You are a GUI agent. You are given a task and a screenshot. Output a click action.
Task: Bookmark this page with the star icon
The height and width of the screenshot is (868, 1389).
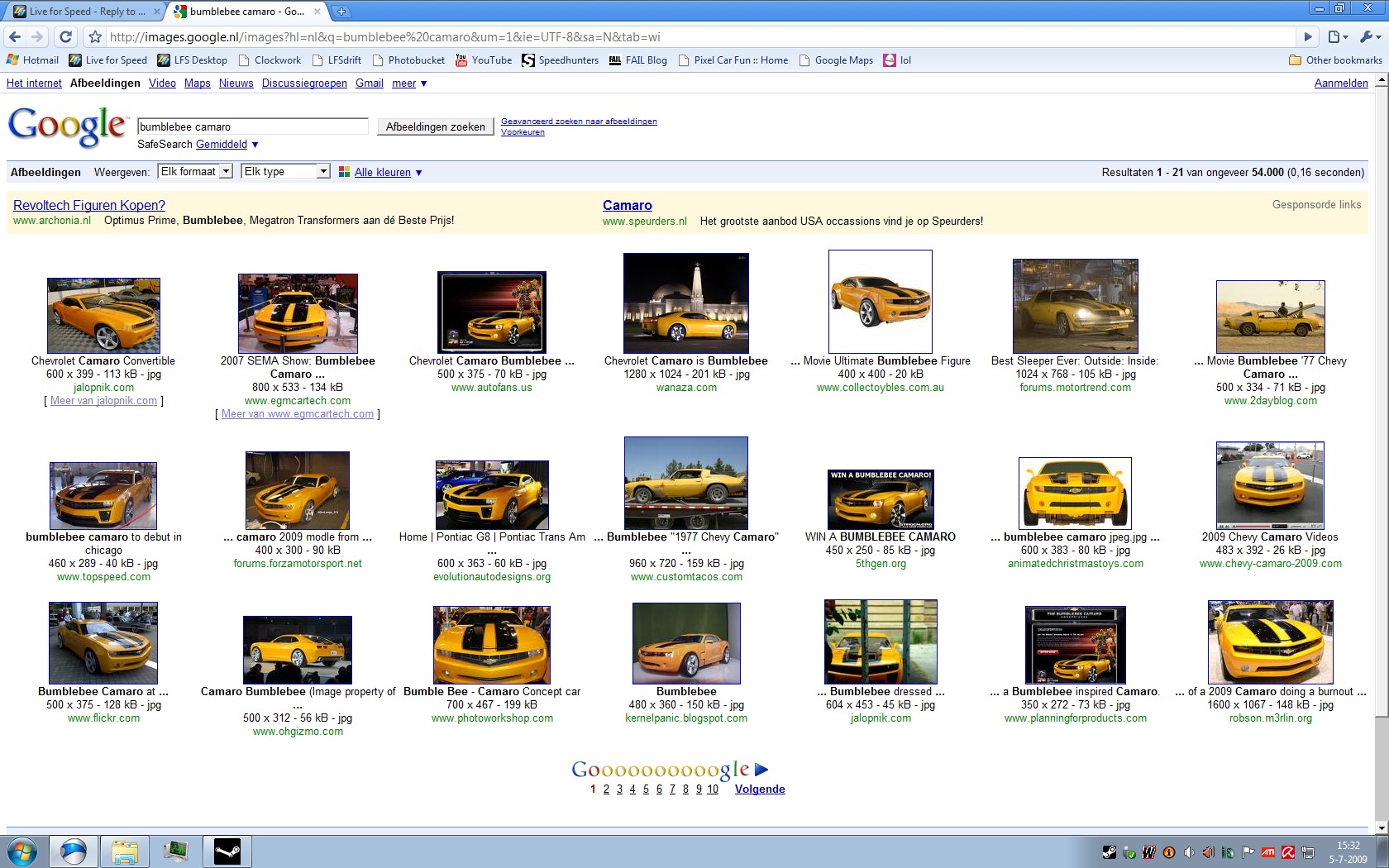[95, 36]
